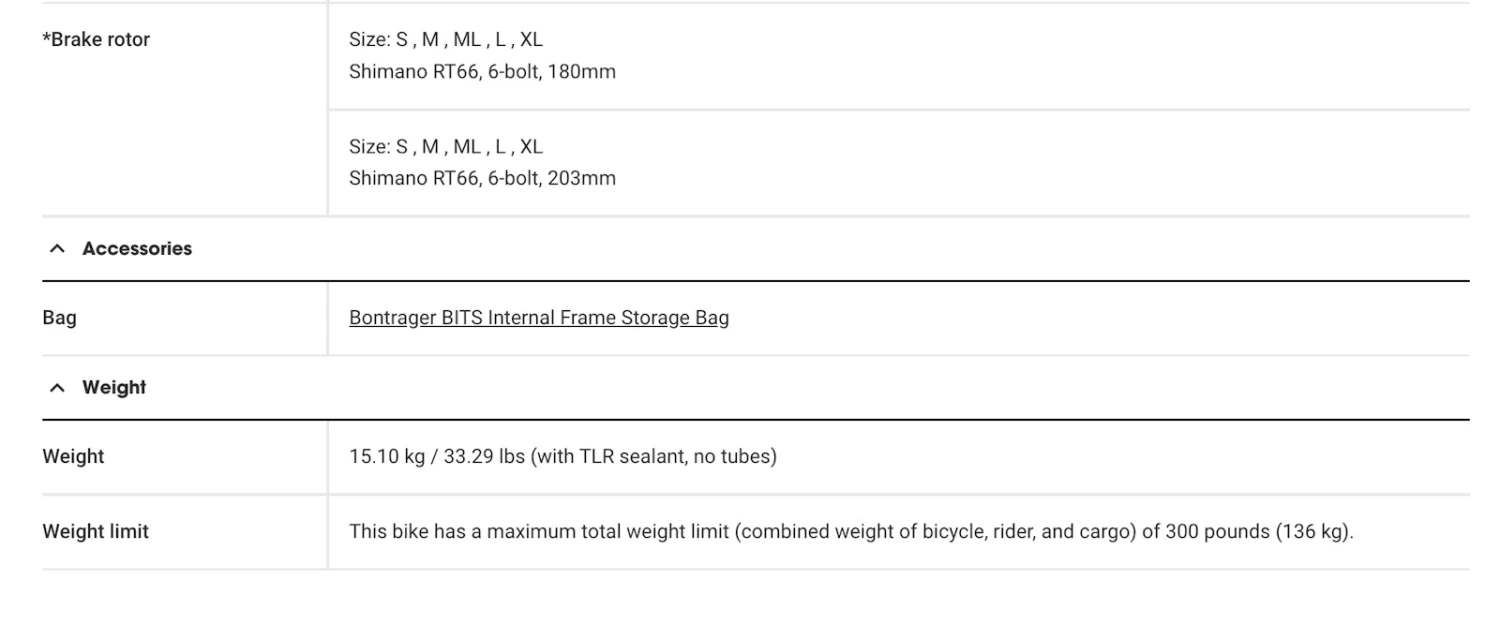Click the Accessories section header label
The width and height of the screenshot is (1500, 639).
point(137,249)
